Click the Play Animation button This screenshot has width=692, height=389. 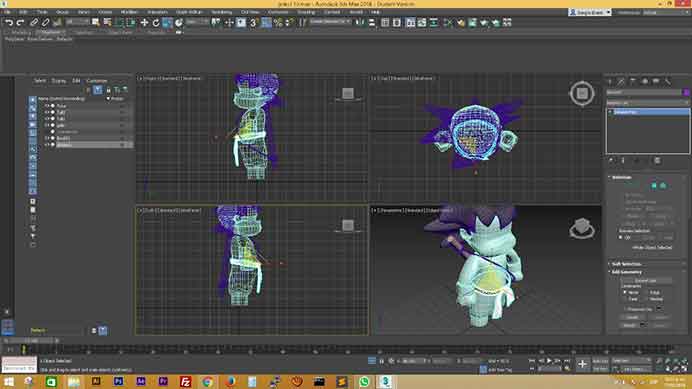click(549, 361)
